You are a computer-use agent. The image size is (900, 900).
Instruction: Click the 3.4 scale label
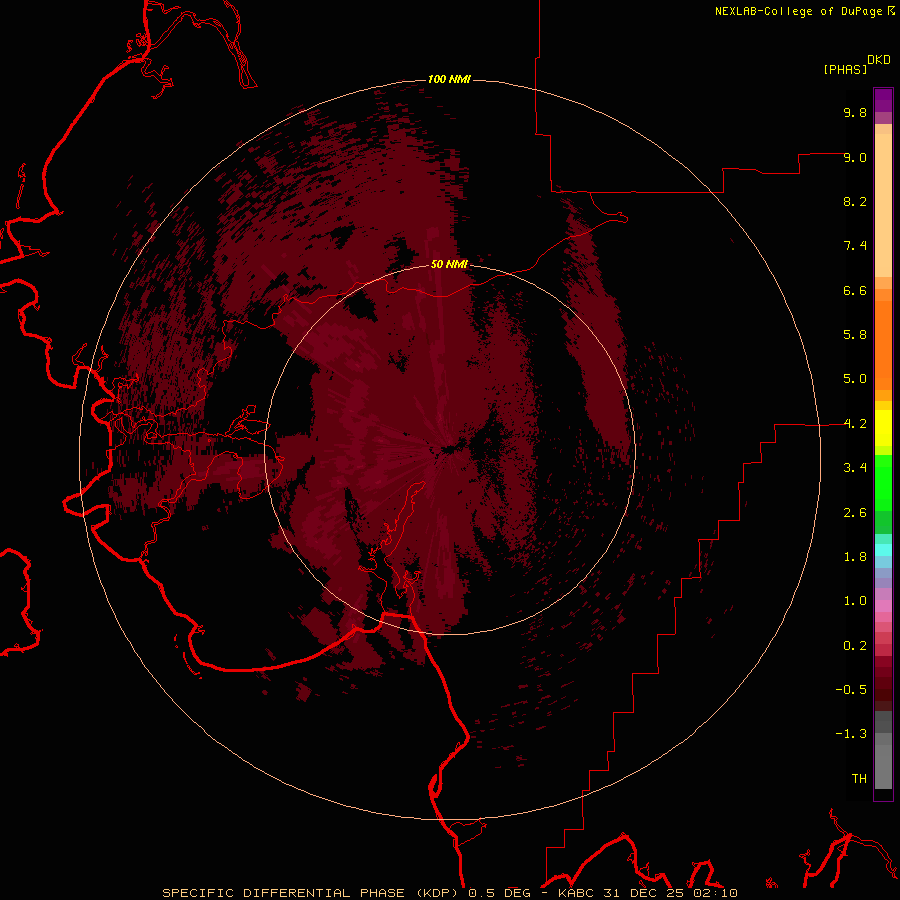click(x=855, y=468)
